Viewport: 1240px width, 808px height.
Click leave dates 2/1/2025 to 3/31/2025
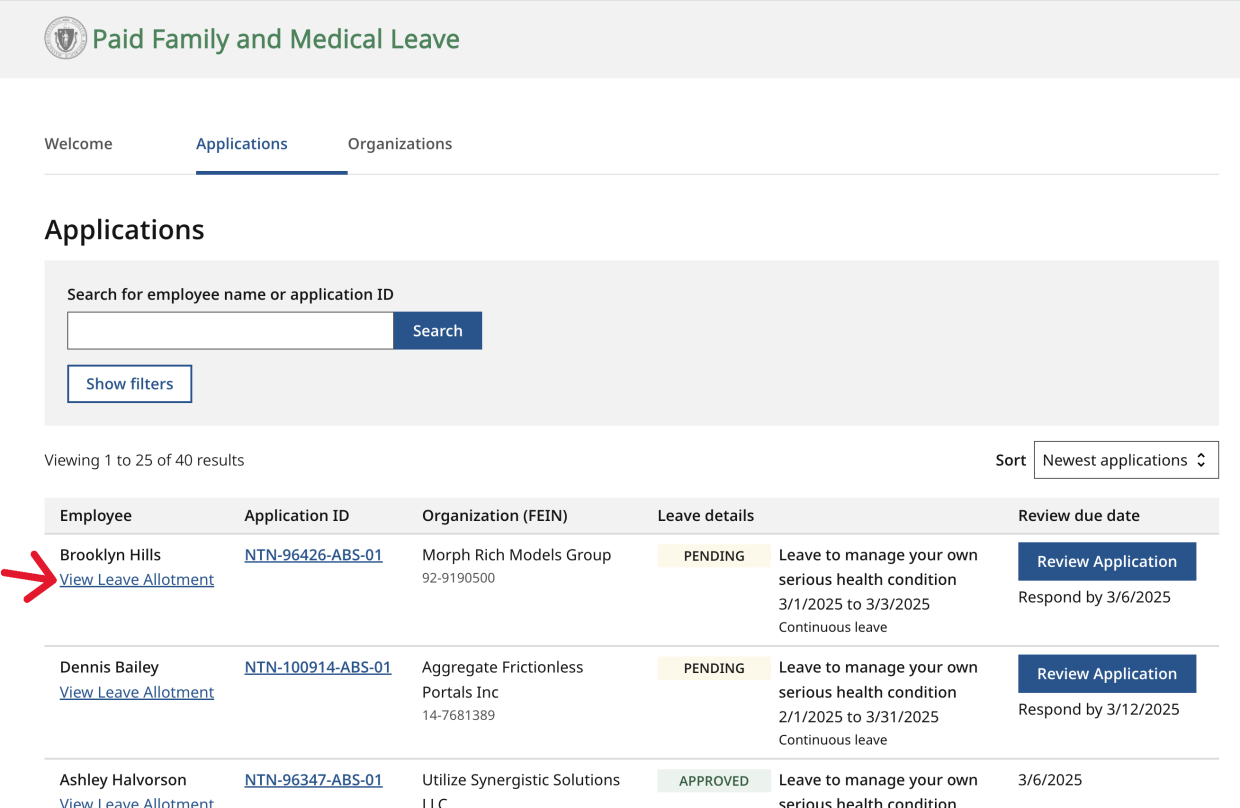click(x=859, y=716)
